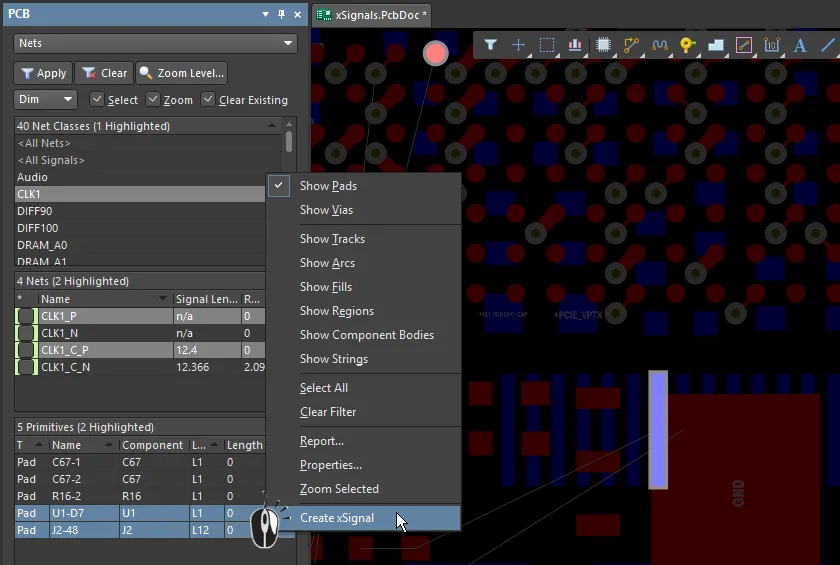Select the Align Objects bar chart icon

(574, 45)
